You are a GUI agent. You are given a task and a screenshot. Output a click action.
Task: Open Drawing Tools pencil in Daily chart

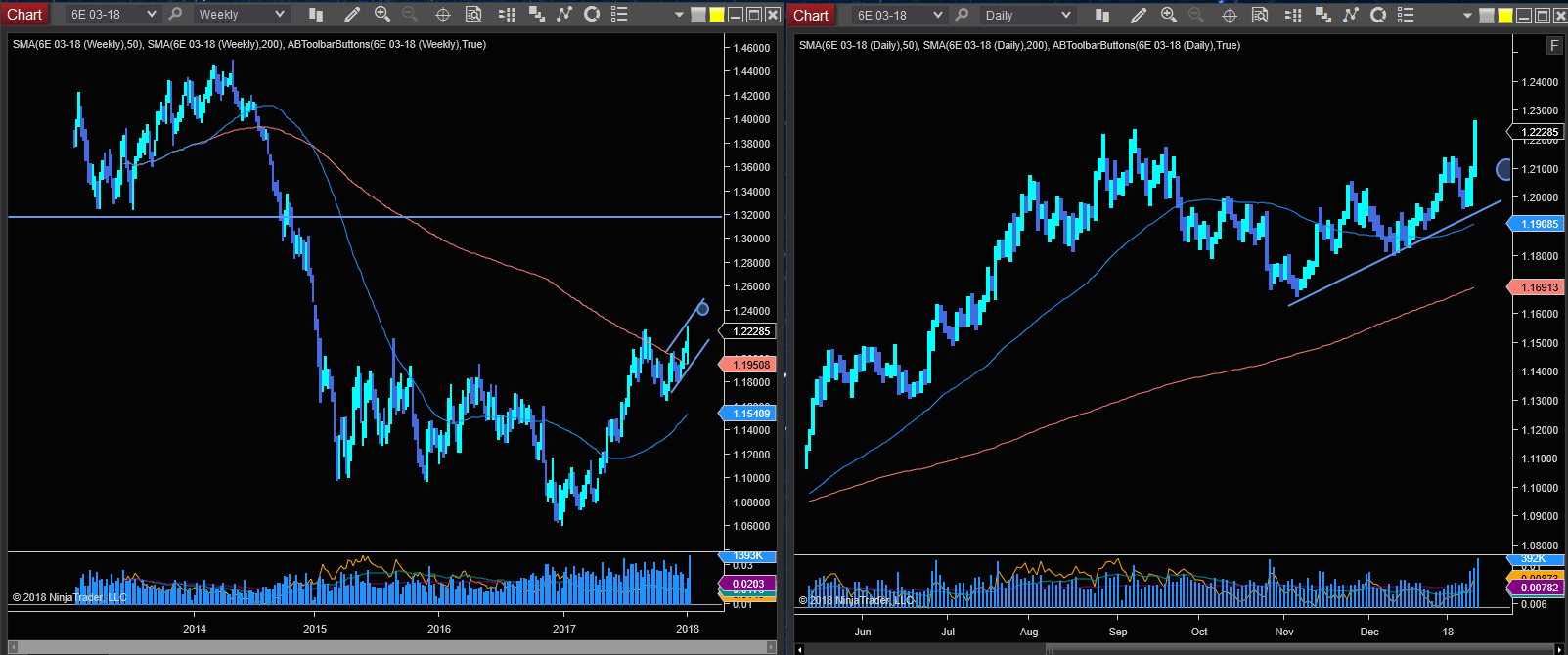pos(1139,15)
